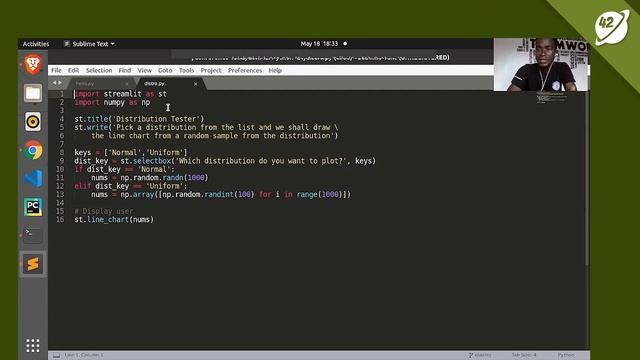Click 'Line 1, Column 1' status text
The width and height of the screenshot is (640, 360).
pos(84,355)
